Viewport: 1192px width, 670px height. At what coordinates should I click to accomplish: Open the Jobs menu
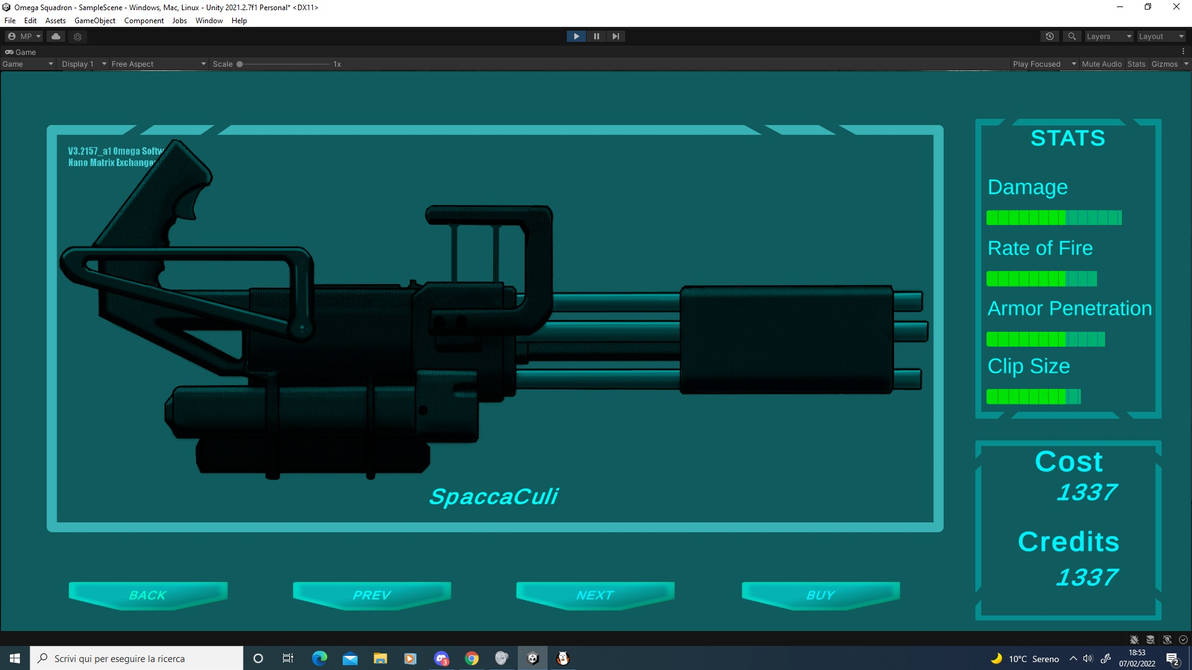[179, 21]
